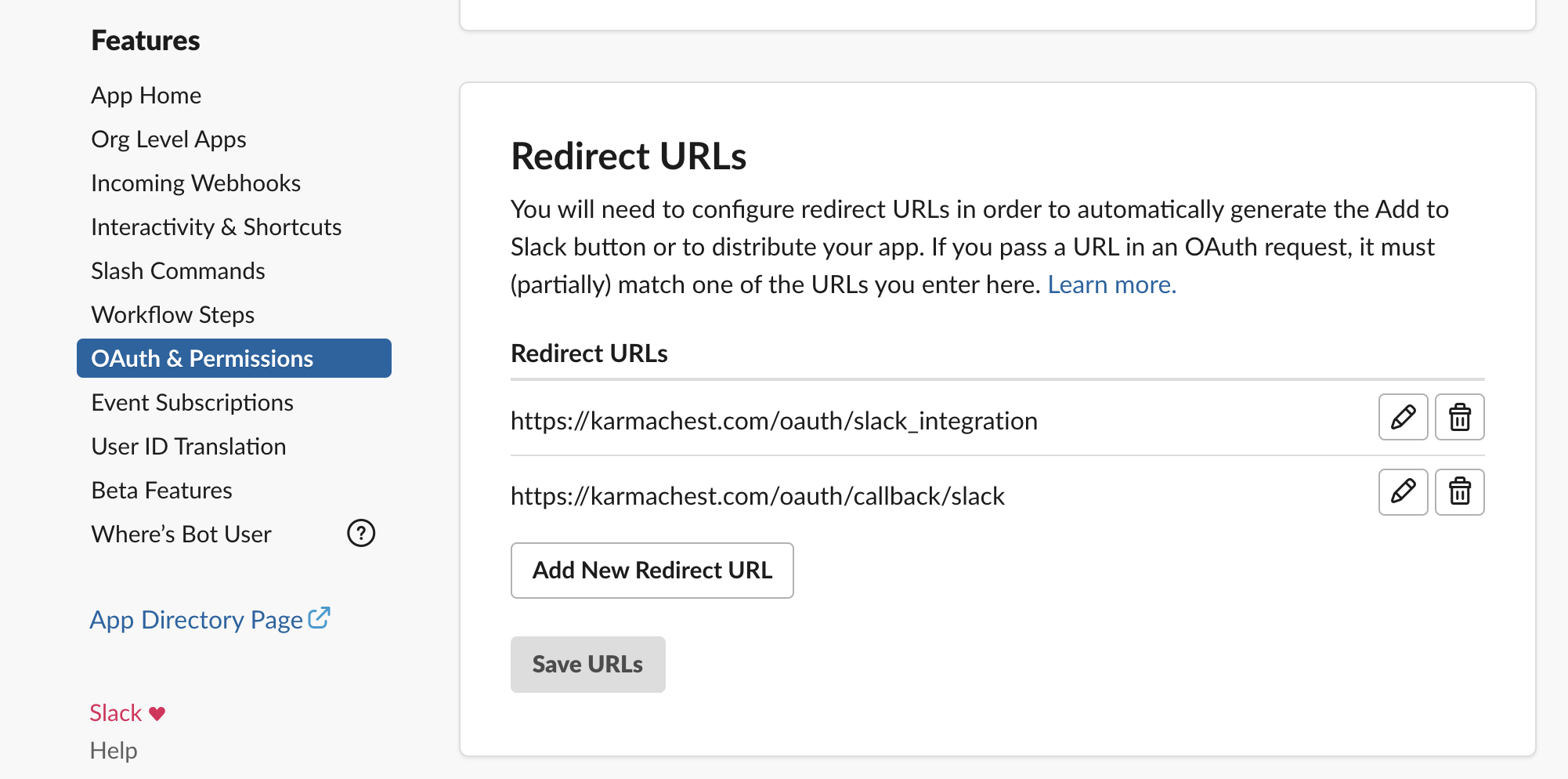This screenshot has height=779, width=1568.
Task: Open Incoming Webhooks settings
Action: coord(196,183)
